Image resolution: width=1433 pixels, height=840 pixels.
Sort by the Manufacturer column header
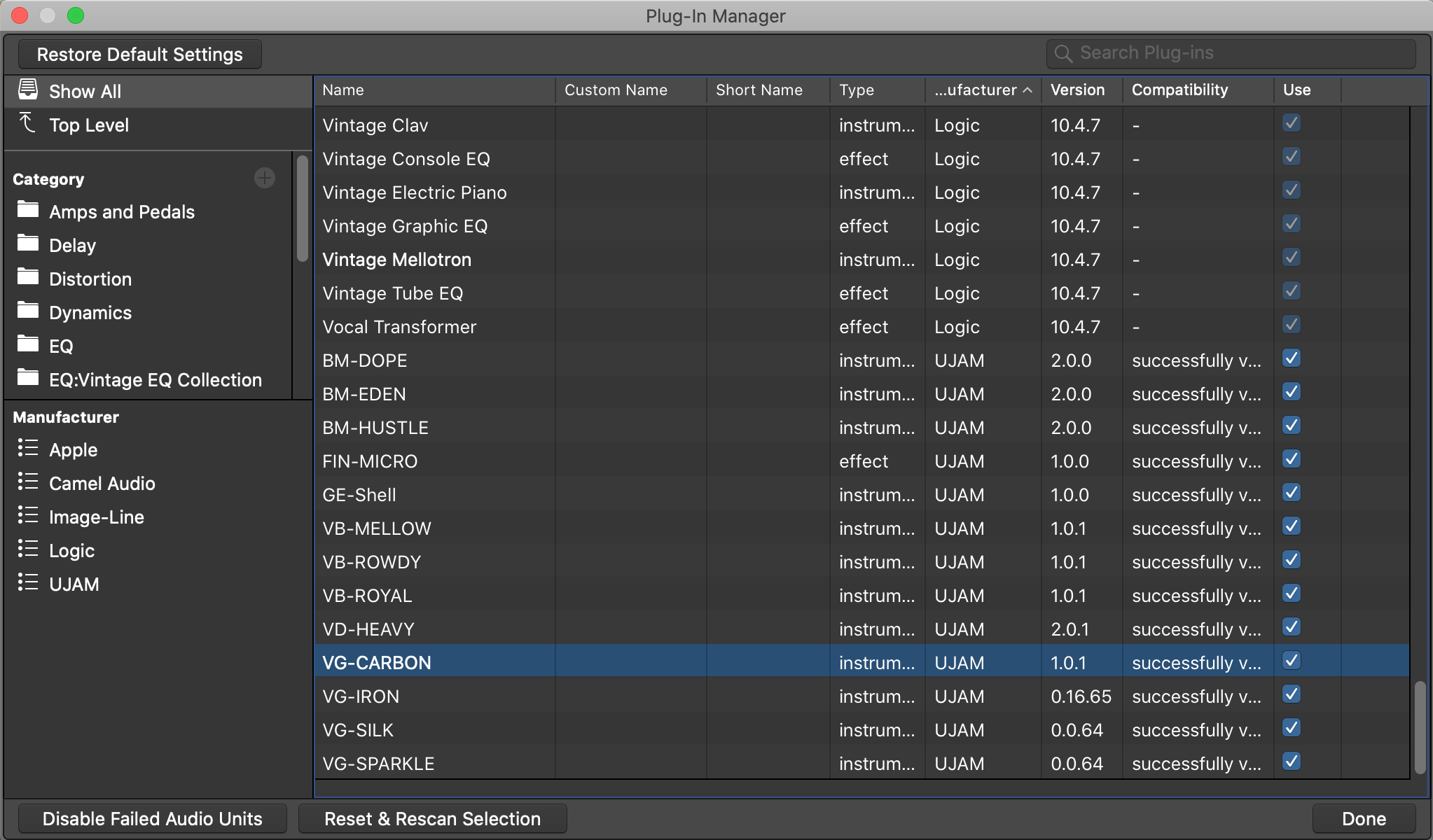(983, 90)
